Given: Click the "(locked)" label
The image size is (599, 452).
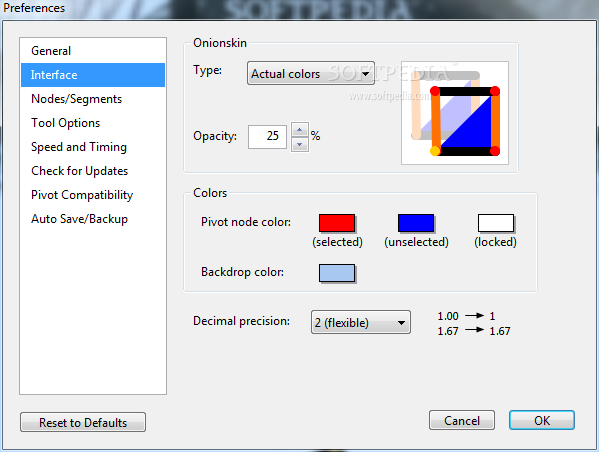Looking at the screenshot, I should (x=495, y=242).
